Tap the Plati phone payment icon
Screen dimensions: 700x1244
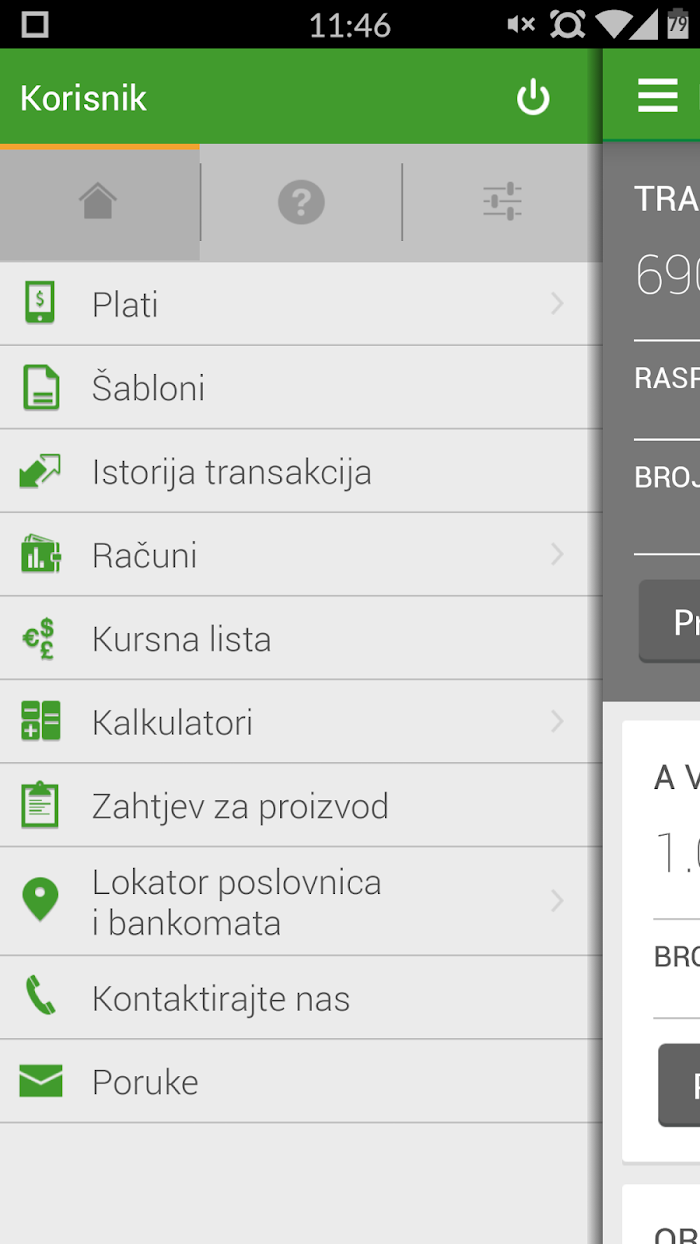coord(40,303)
